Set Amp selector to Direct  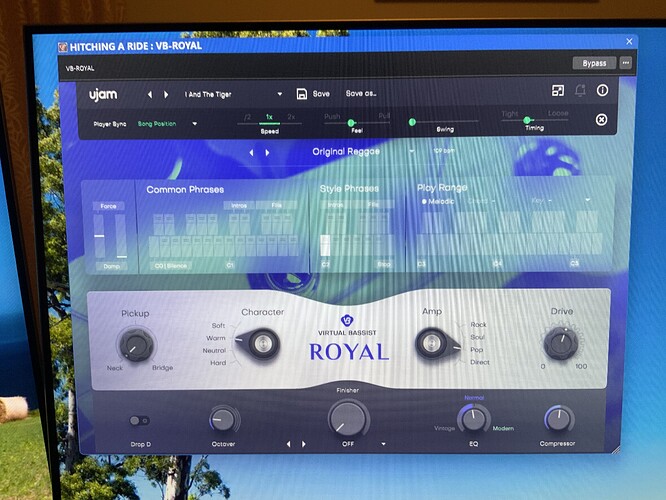click(480, 362)
